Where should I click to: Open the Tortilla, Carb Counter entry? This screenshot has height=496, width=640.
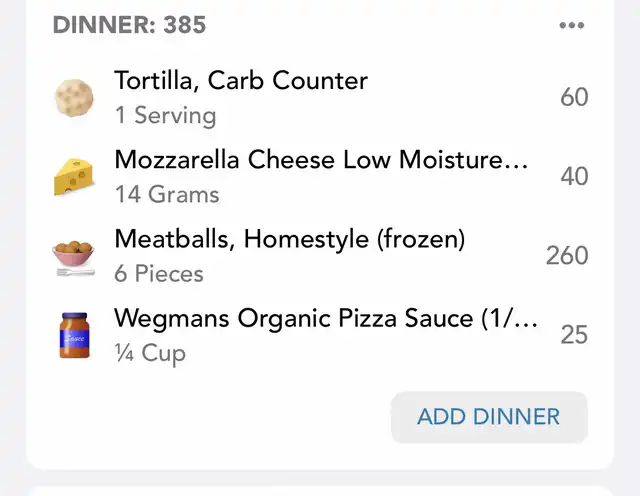[x=320, y=98]
